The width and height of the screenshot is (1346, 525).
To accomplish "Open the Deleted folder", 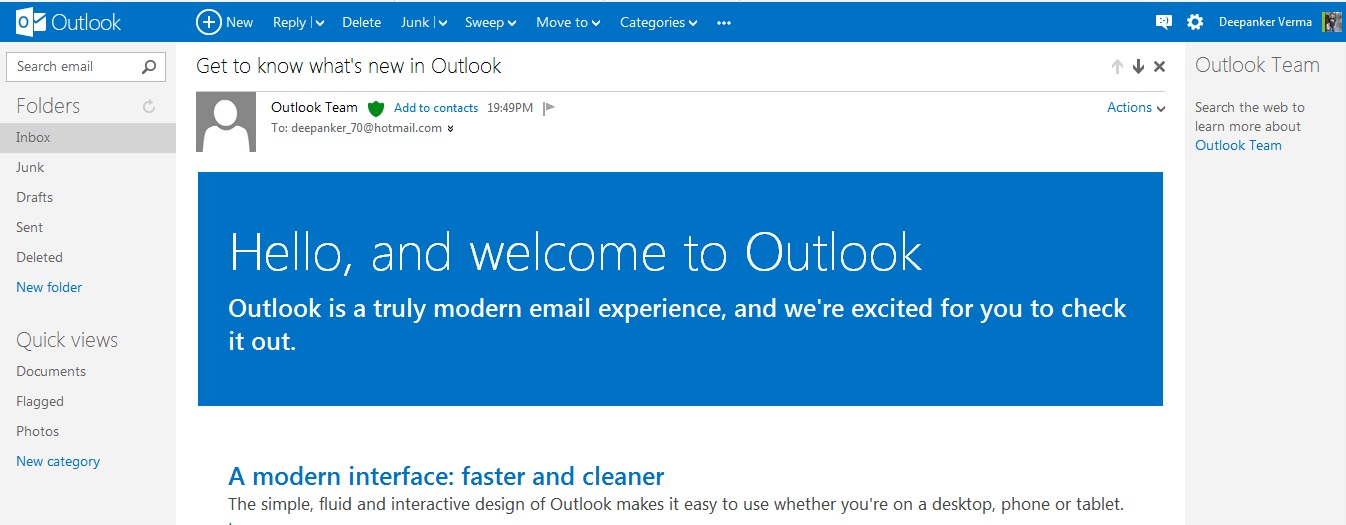I will 39,257.
